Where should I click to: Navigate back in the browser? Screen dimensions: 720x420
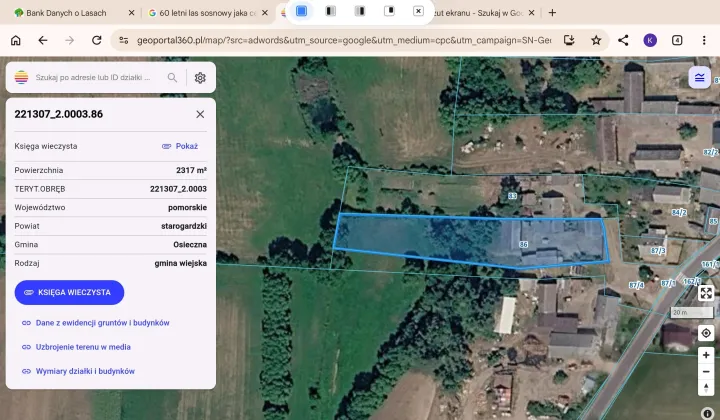coord(43,40)
